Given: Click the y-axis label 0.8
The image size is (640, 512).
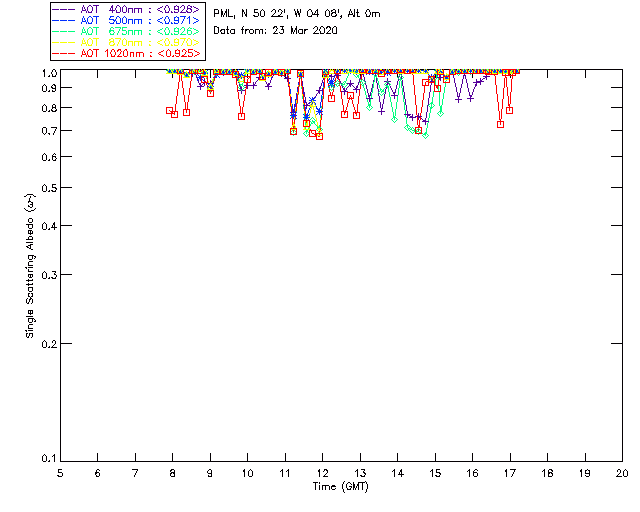Looking at the screenshot, I should pyautogui.click(x=49, y=108).
